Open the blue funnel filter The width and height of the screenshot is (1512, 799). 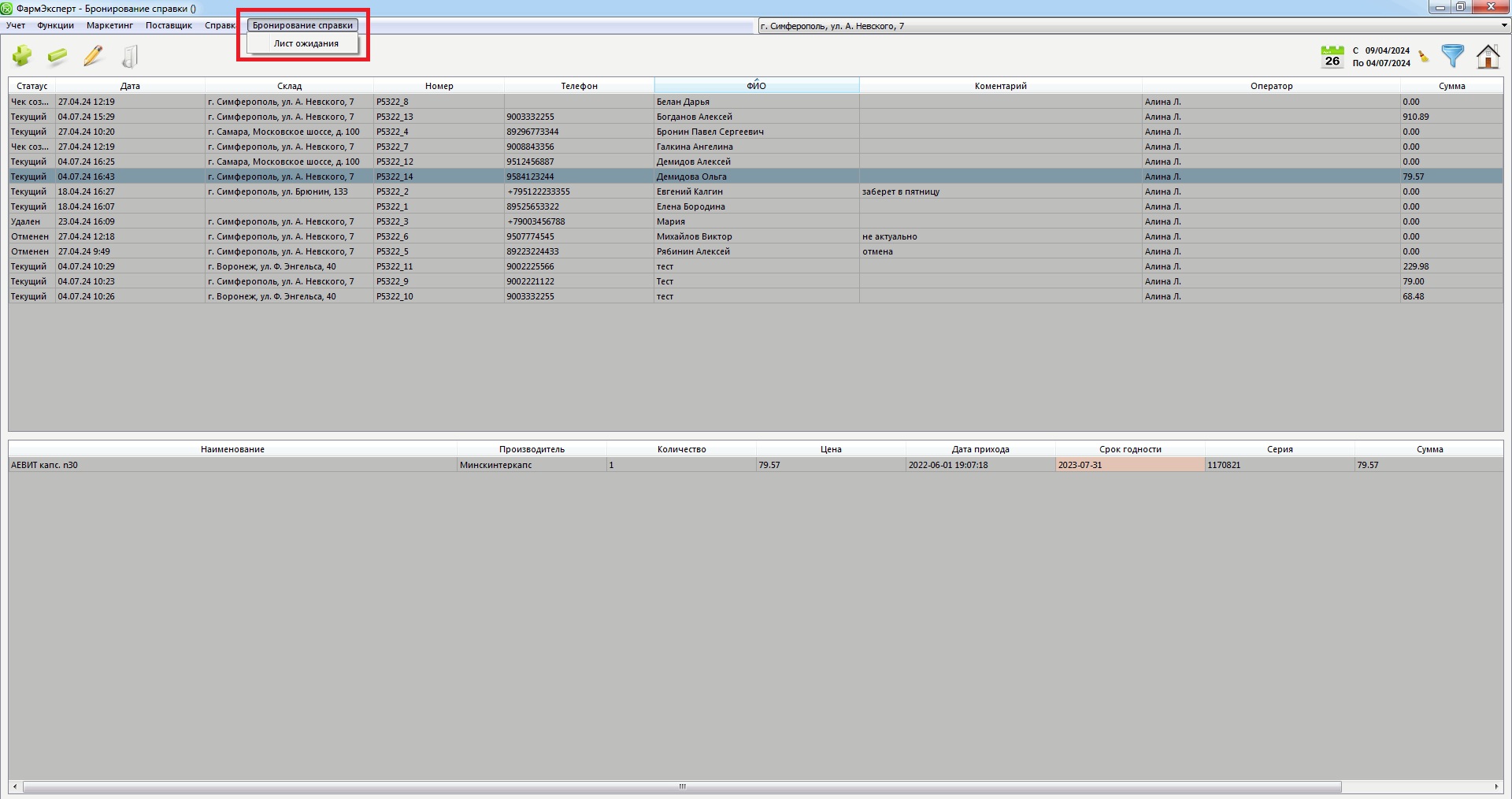pos(1452,56)
